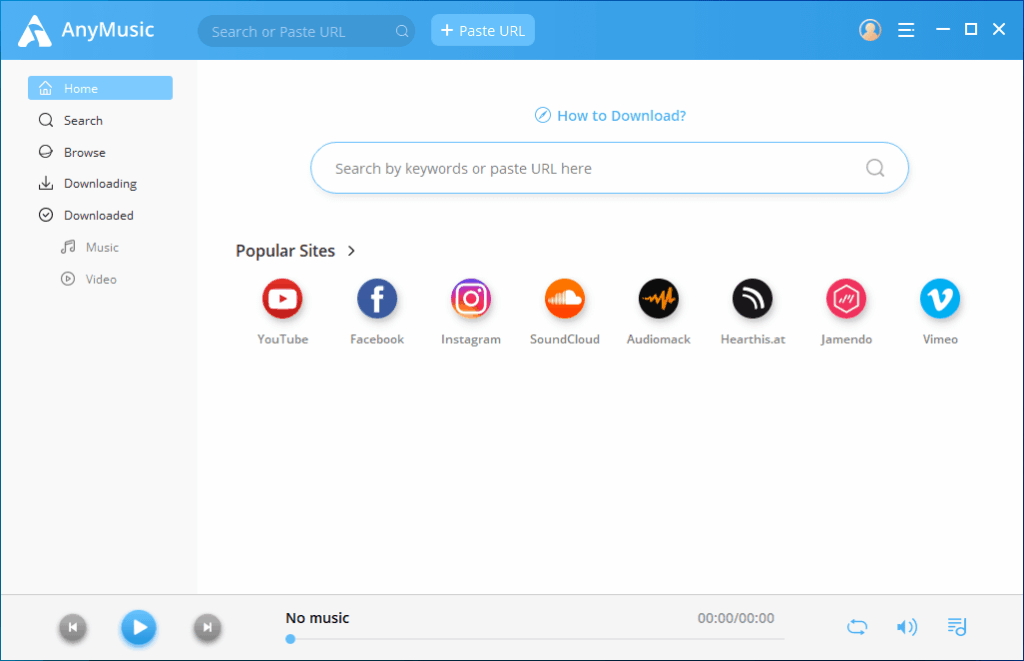Open the YouTube site icon

point(282,299)
